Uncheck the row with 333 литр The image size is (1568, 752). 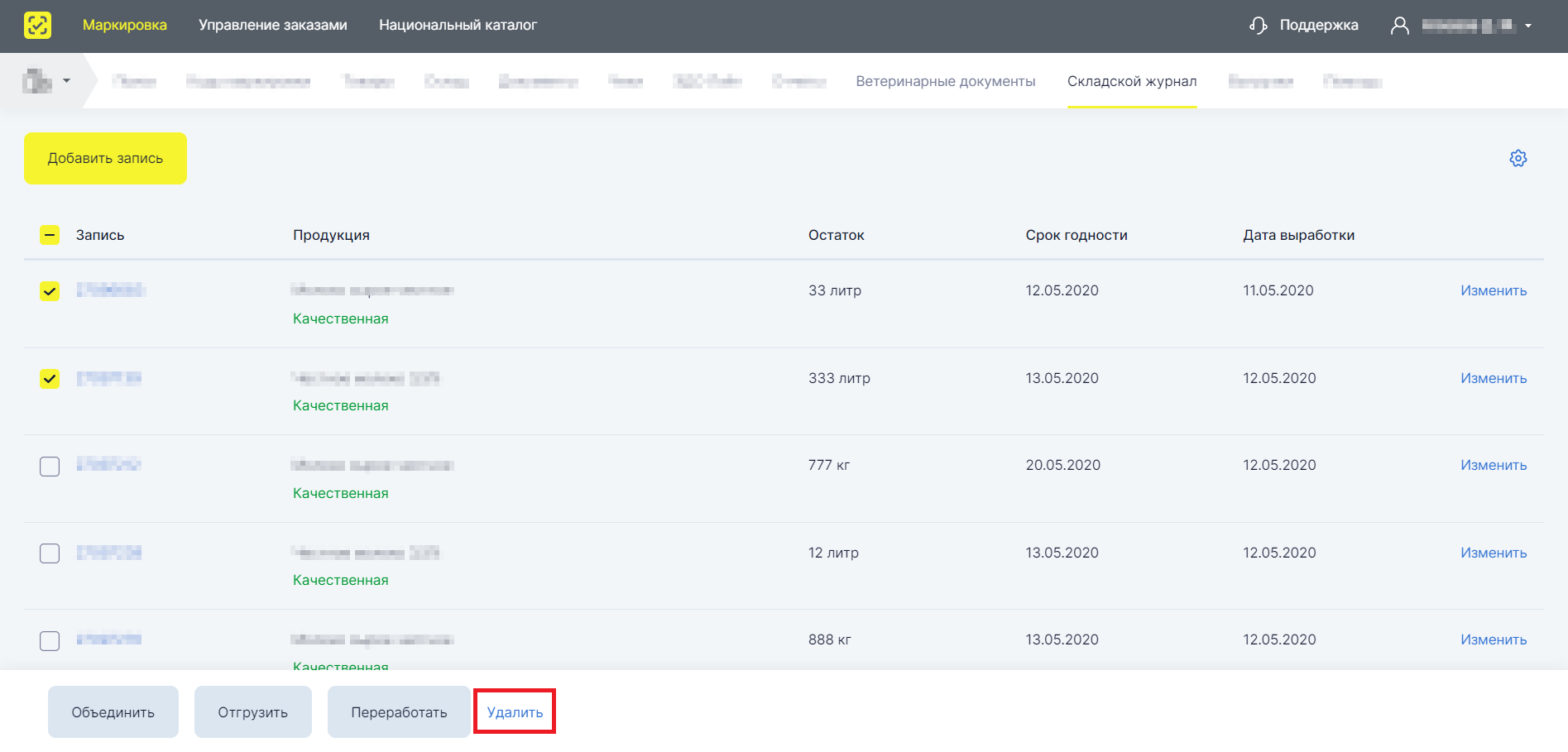(50, 379)
